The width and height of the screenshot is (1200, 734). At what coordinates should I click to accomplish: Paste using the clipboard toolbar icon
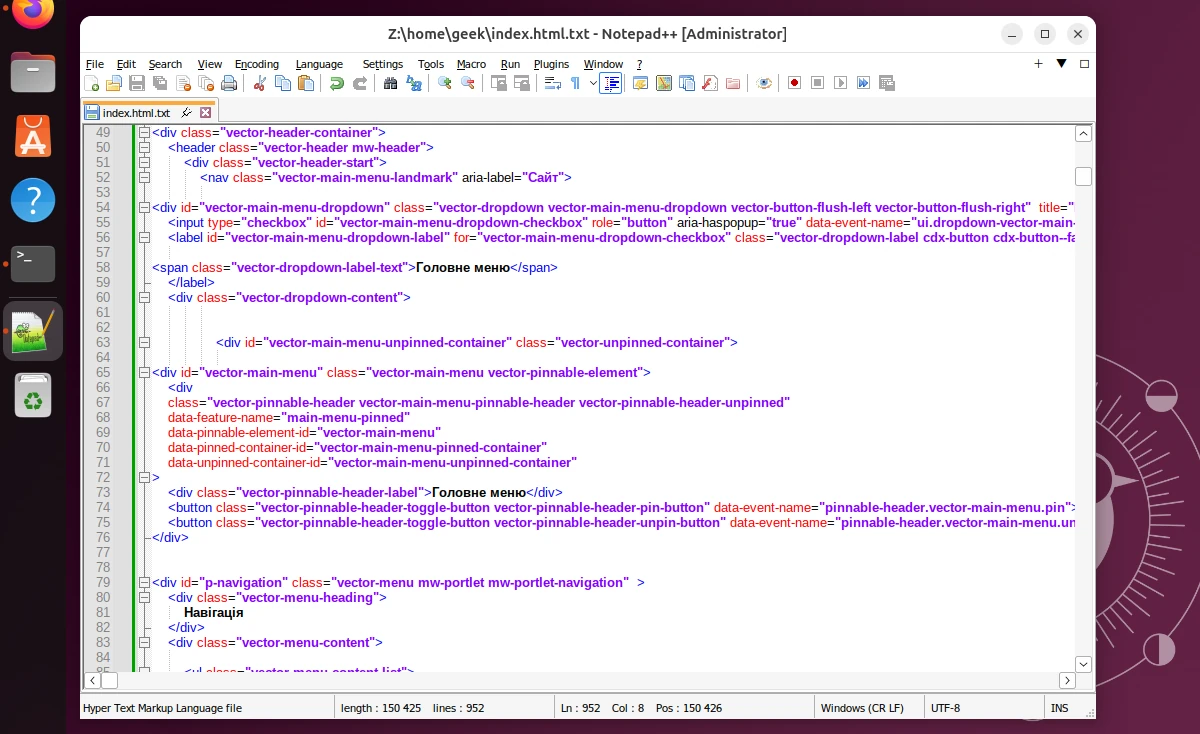[306, 83]
